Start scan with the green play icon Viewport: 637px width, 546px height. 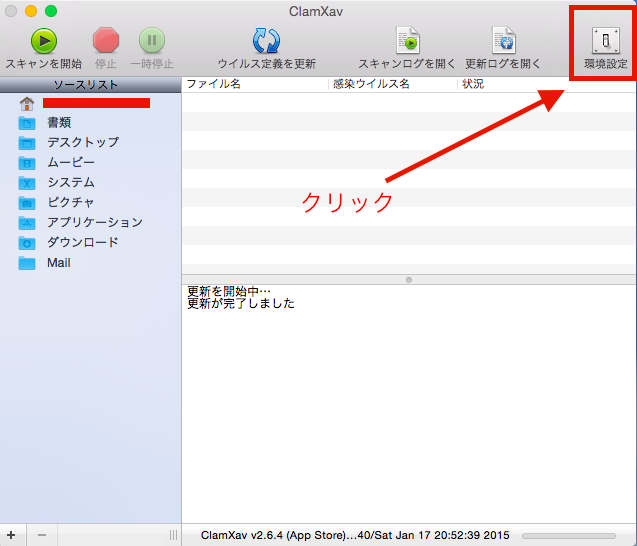43,41
